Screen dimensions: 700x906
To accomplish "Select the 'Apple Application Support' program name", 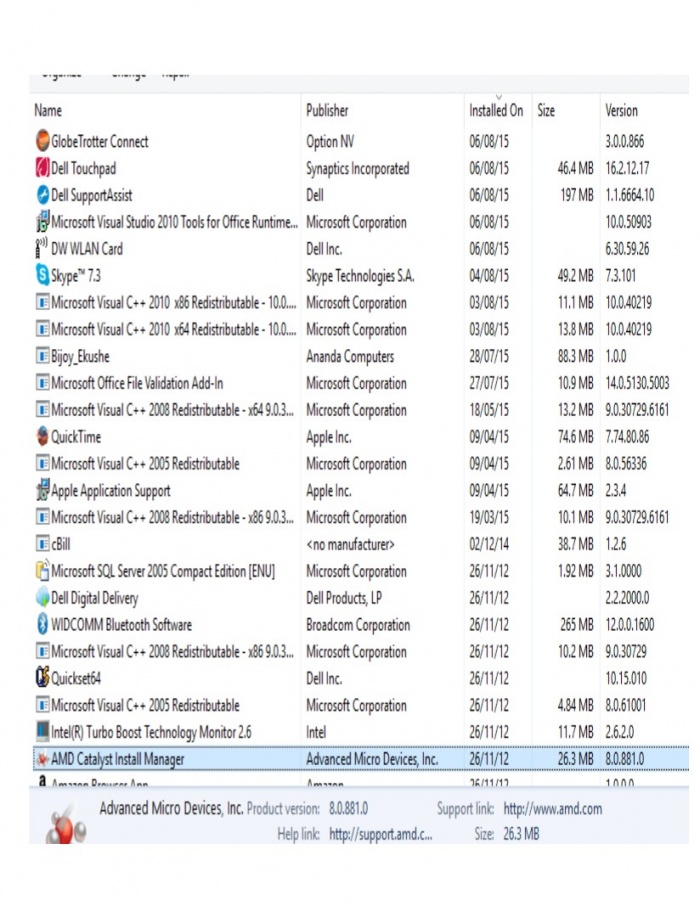I will point(110,491).
